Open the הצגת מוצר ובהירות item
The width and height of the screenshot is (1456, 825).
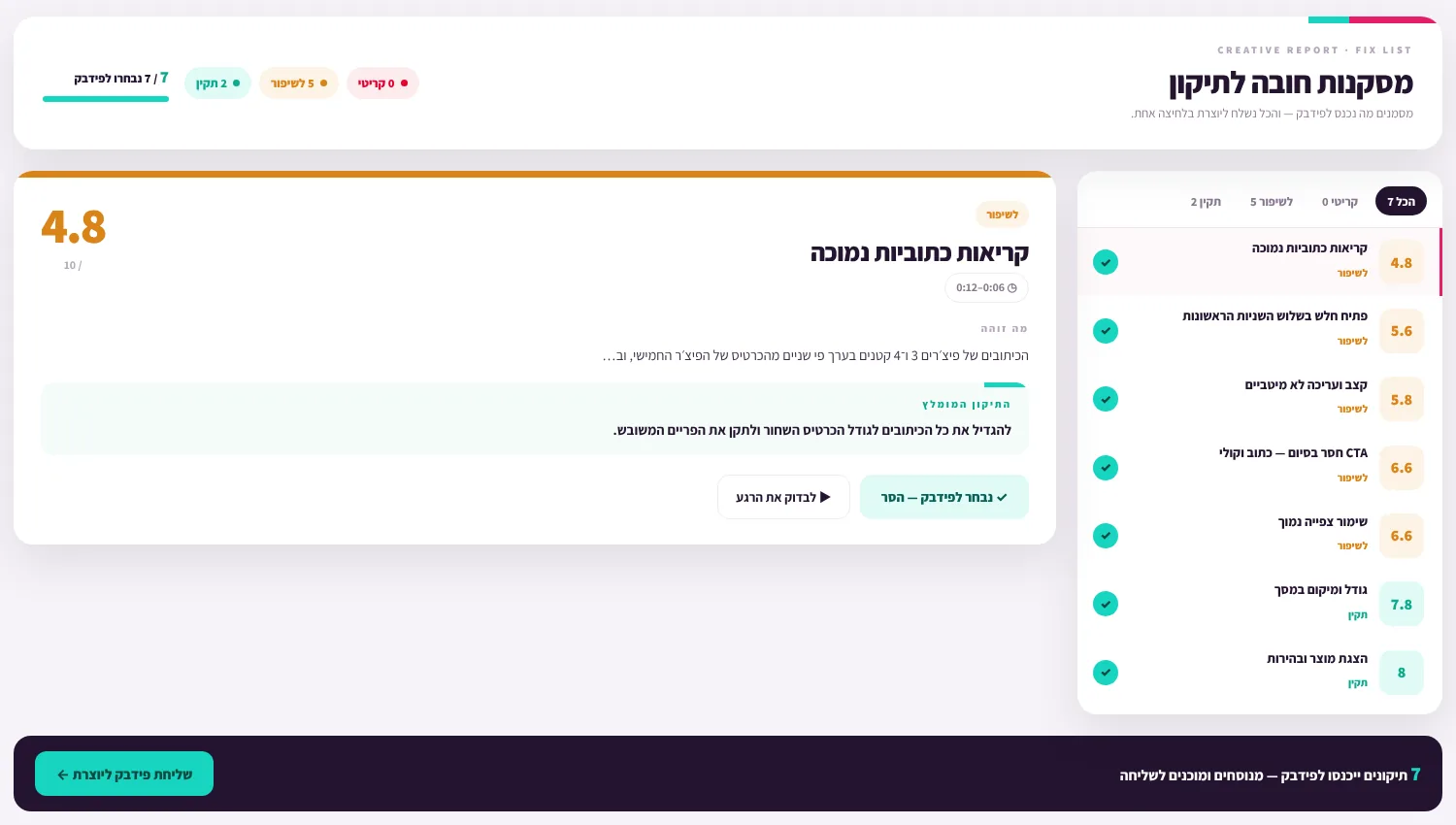click(1260, 673)
